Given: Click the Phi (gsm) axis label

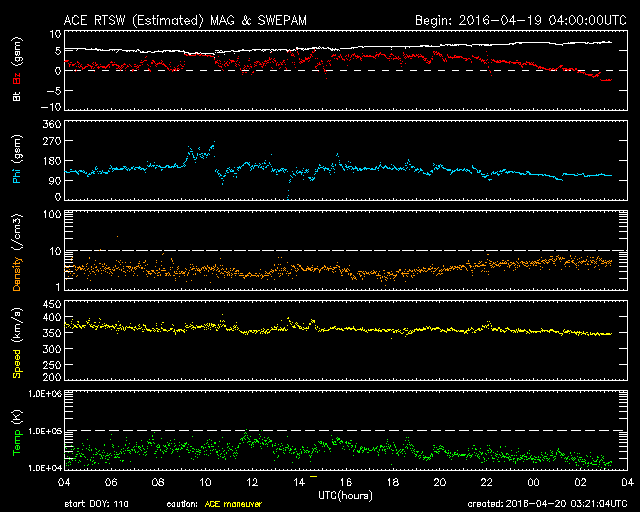Looking at the screenshot, I should click(x=17, y=159).
